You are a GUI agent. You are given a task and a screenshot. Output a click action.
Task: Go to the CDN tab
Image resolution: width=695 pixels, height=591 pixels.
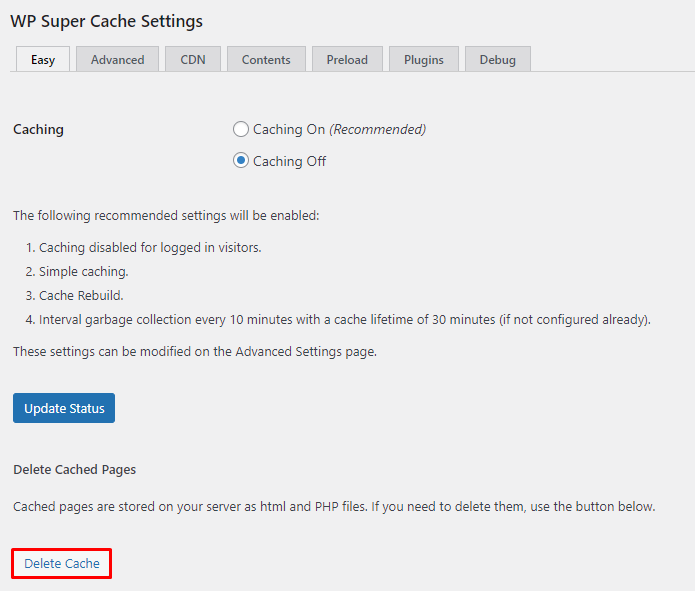[193, 59]
